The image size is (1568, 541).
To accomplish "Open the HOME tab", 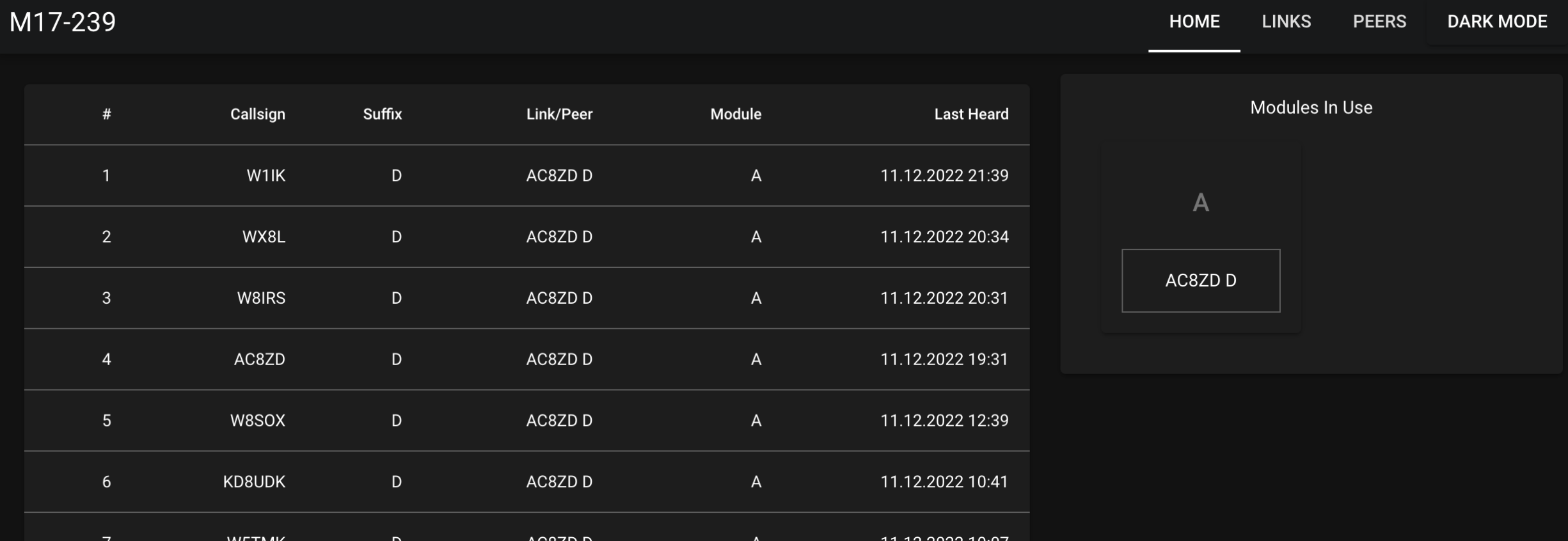I will point(1194,22).
